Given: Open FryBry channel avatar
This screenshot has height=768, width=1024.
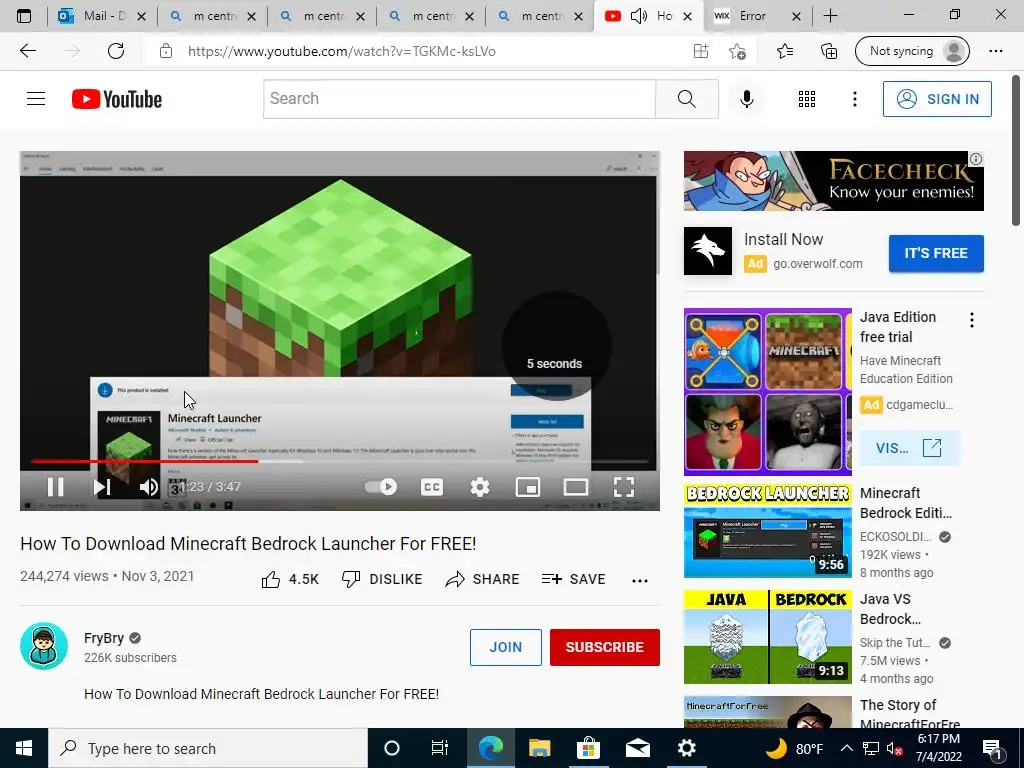Looking at the screenshot, I should [x=44, y=646].
